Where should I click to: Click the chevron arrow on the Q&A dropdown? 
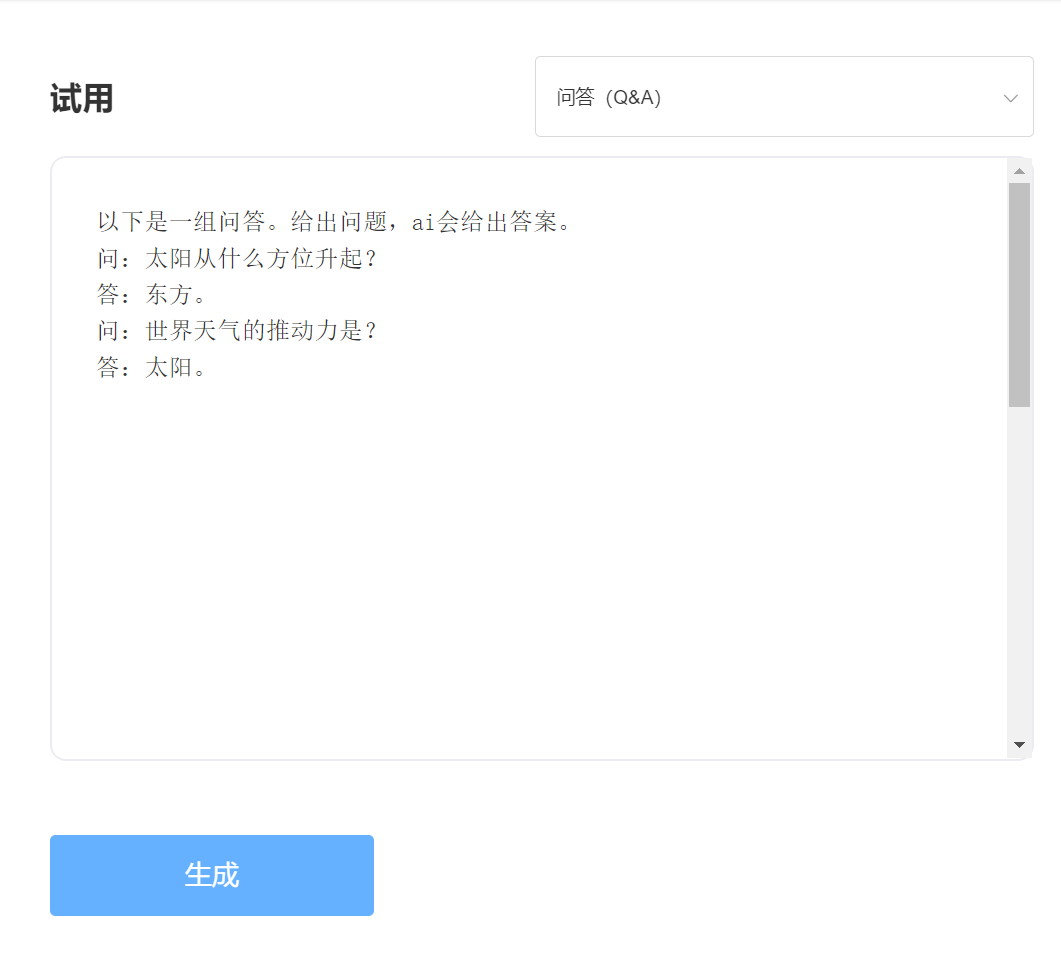coord(1010,97)
